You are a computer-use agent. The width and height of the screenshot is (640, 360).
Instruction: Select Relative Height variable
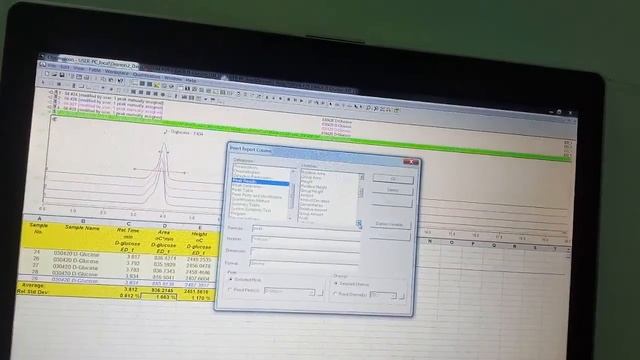point(313,187)
